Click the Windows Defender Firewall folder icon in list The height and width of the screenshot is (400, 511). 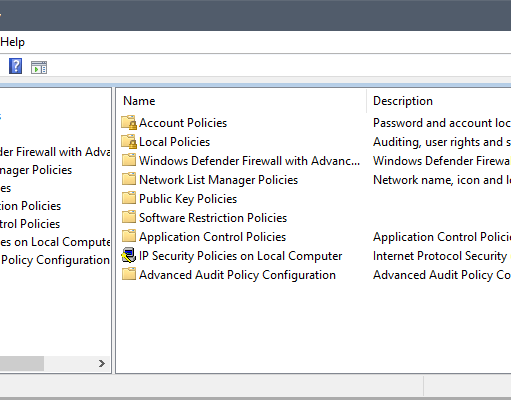point(129,160)
